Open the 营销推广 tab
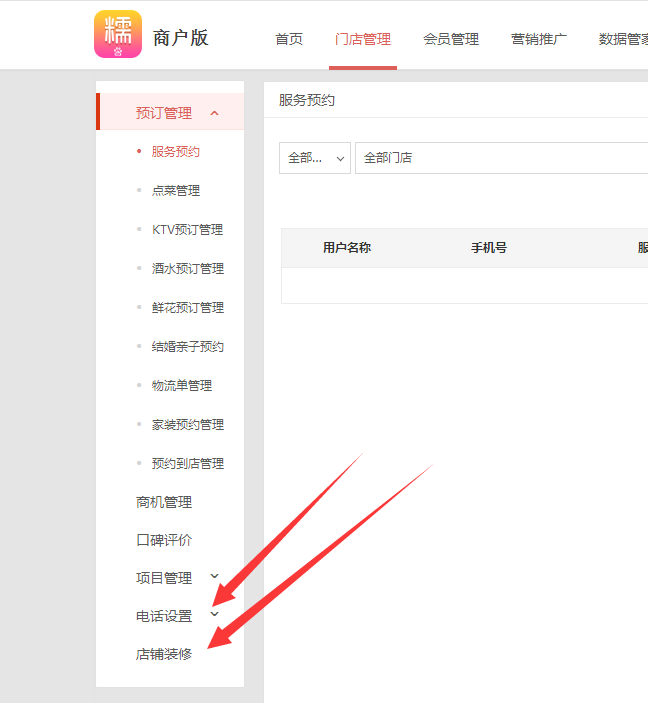Viewport: 648px width, 703px height. 539,39
